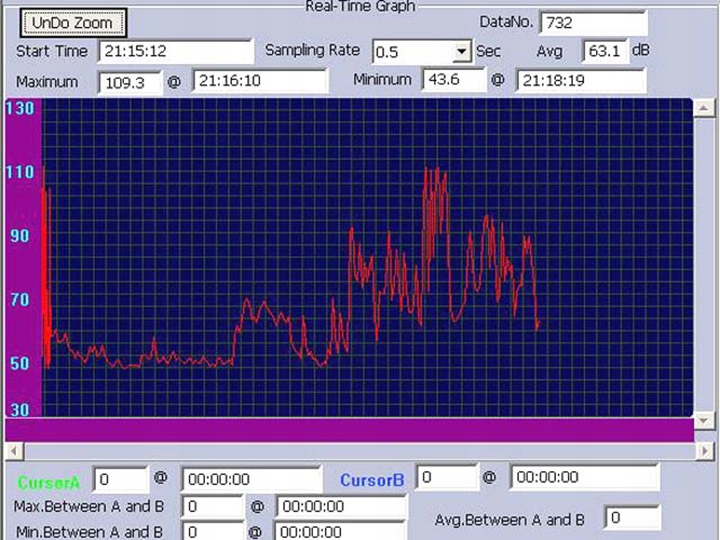Open the Sampling Rate dropdown arrow

(x=461, y=51)
